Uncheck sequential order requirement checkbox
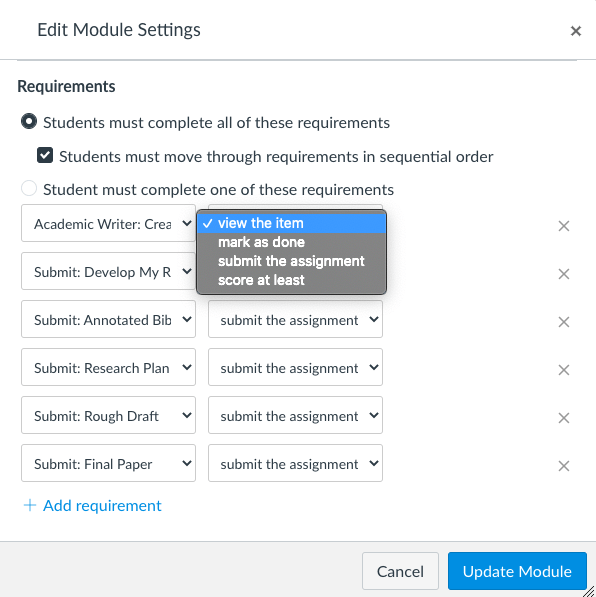The height and width of the screenshot is (597, 596). [45, 155]
